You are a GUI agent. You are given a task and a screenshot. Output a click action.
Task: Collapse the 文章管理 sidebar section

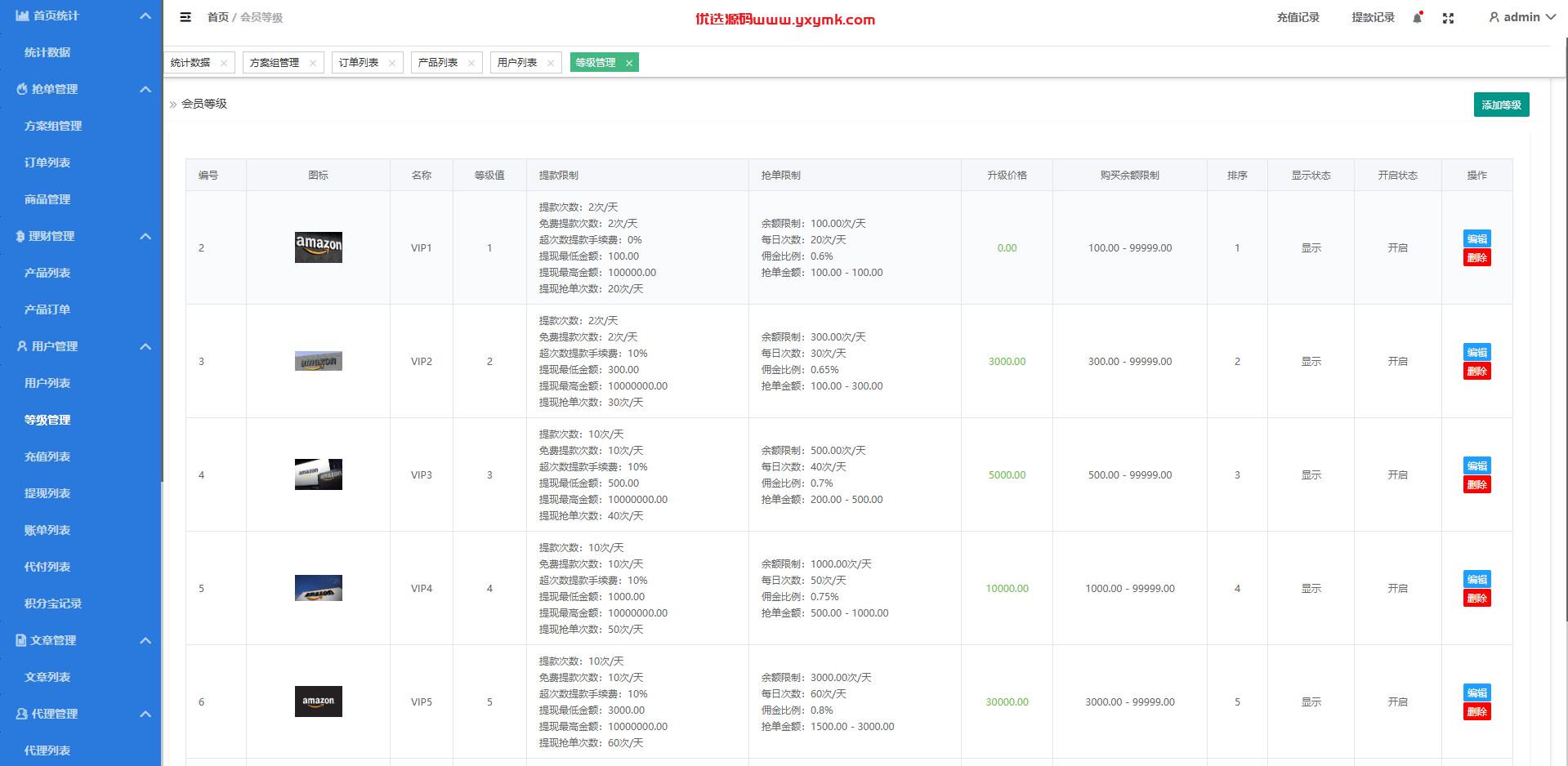click(145, 640)
